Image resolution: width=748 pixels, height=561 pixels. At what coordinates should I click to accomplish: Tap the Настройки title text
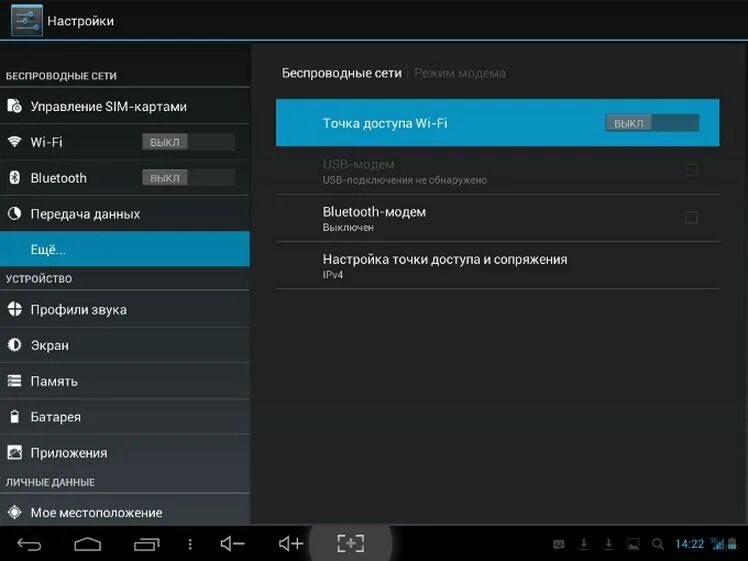click(81, 21)
